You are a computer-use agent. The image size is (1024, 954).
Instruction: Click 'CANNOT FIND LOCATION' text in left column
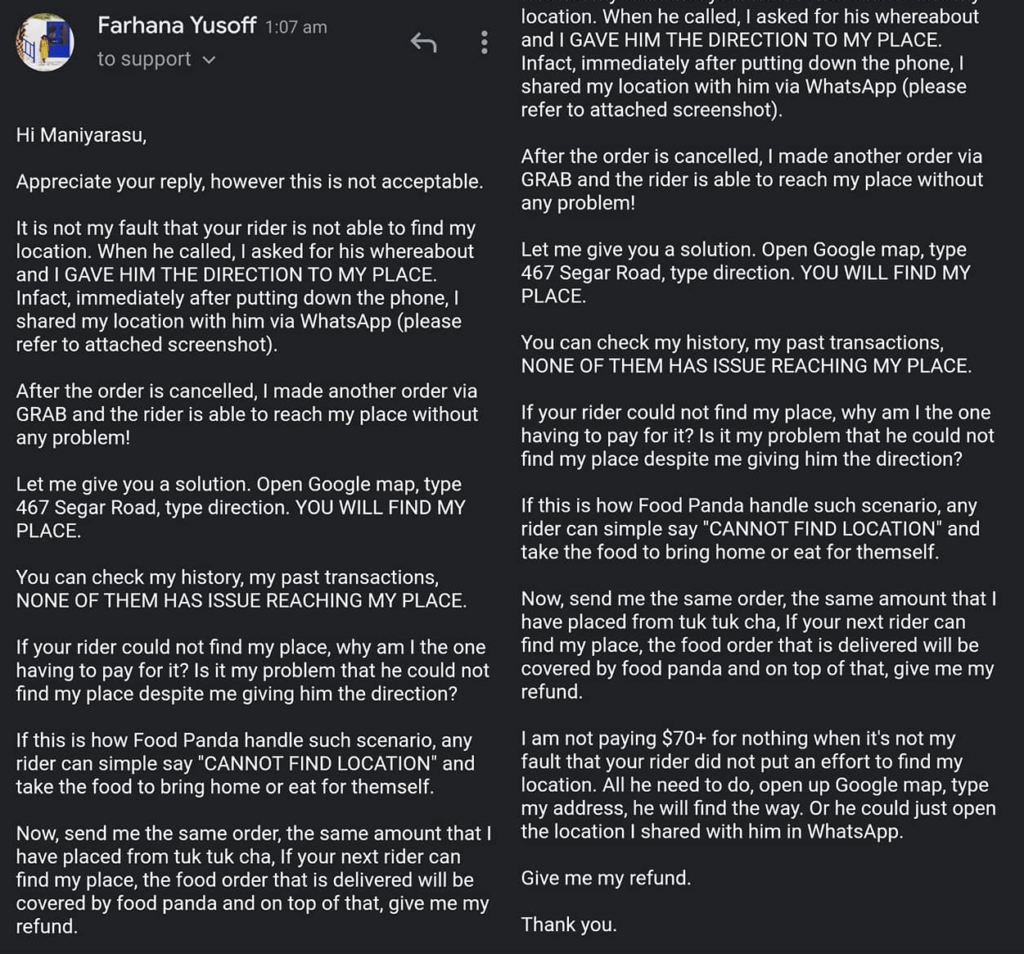pyautogui.click(x=317, y=763)
